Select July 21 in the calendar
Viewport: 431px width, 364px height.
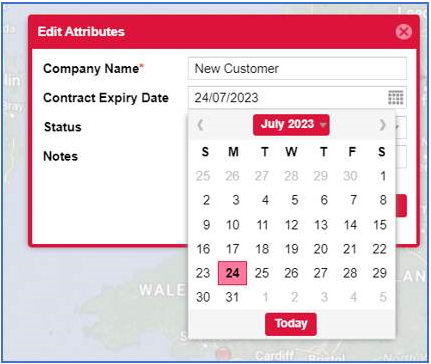[350, 249]
